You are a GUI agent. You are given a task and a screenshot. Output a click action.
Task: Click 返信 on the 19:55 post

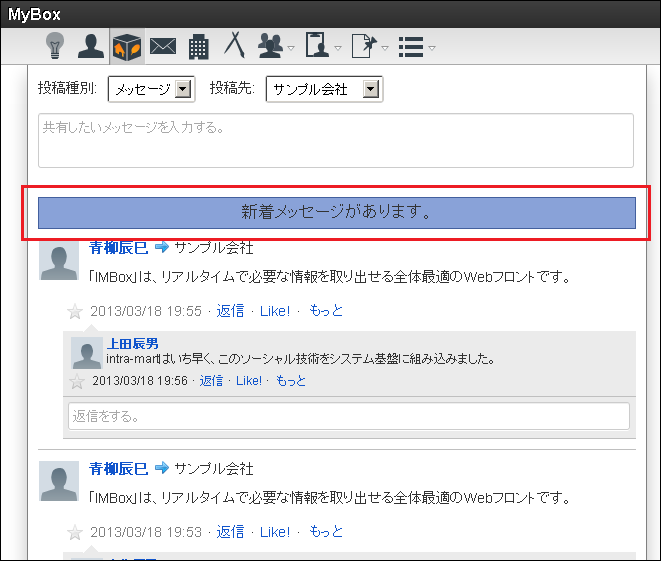(230, 311)
